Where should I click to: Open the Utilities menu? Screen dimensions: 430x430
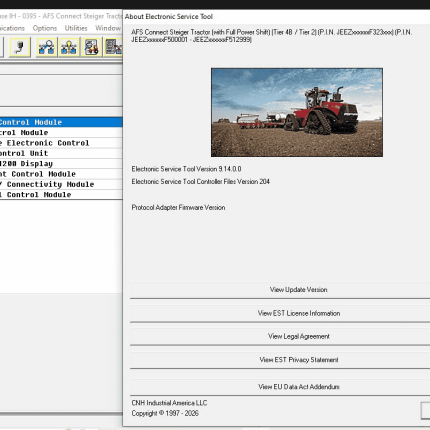point(76,28)
